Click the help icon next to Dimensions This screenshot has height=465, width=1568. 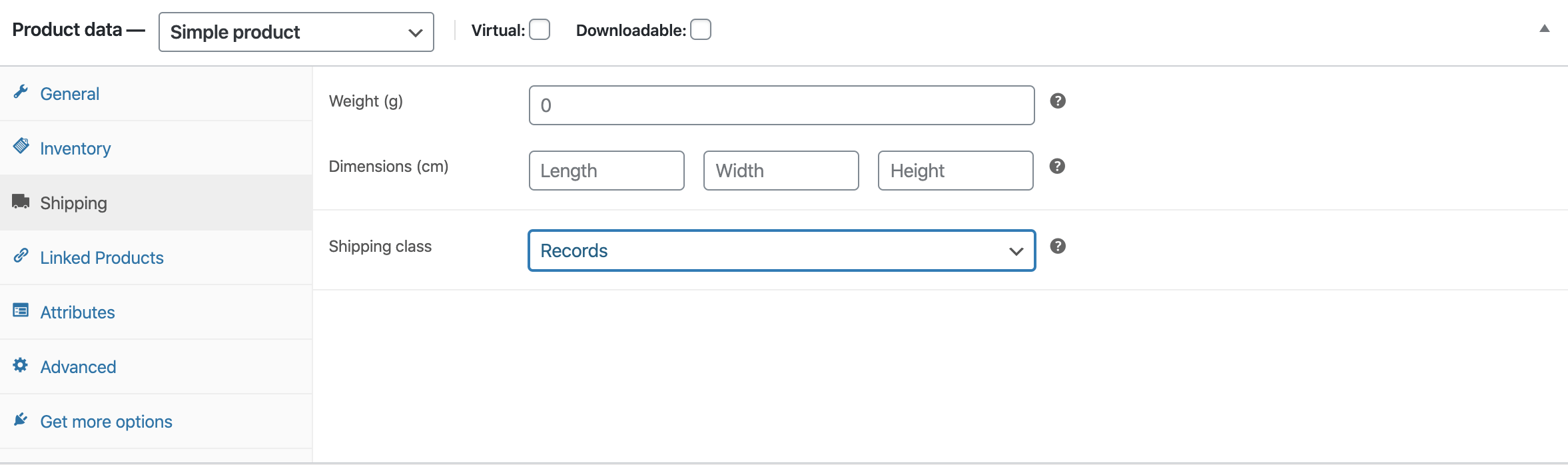pyautogui.click(x=1057, y=167)
